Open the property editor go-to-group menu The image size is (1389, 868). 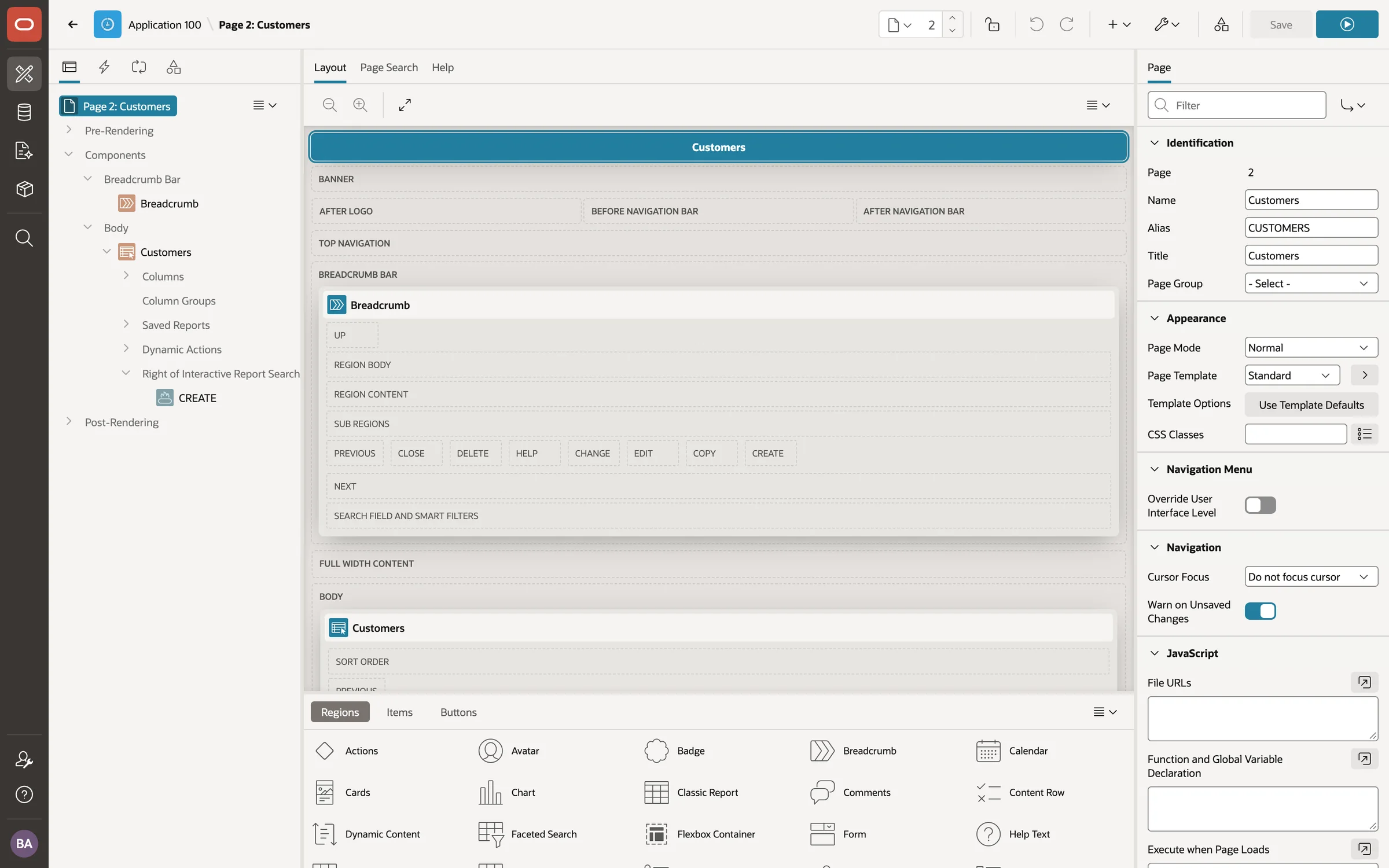[x=1353, y=105]
